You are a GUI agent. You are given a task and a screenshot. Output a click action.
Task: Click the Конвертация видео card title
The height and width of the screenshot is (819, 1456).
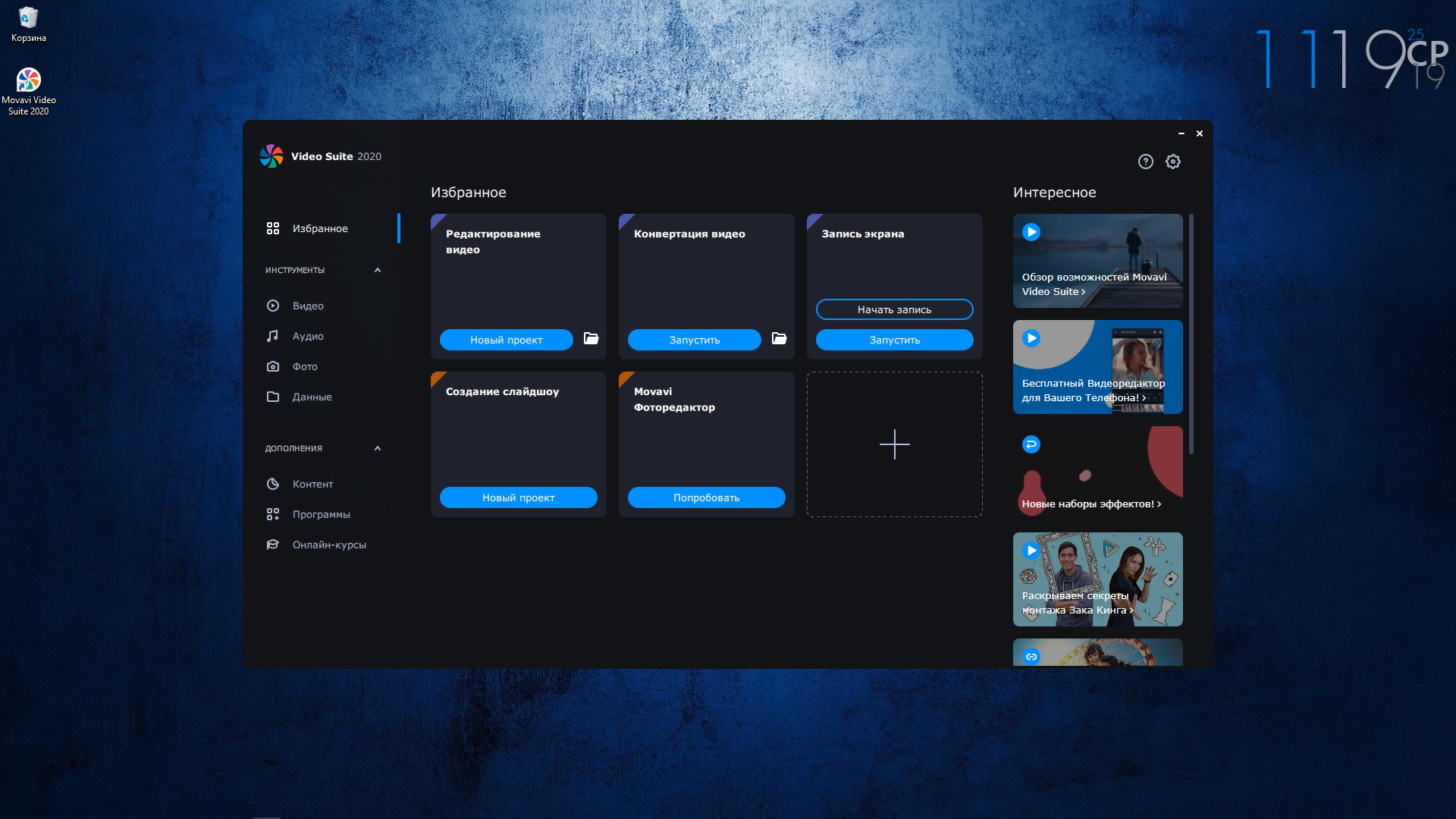[x=689, y=234]
